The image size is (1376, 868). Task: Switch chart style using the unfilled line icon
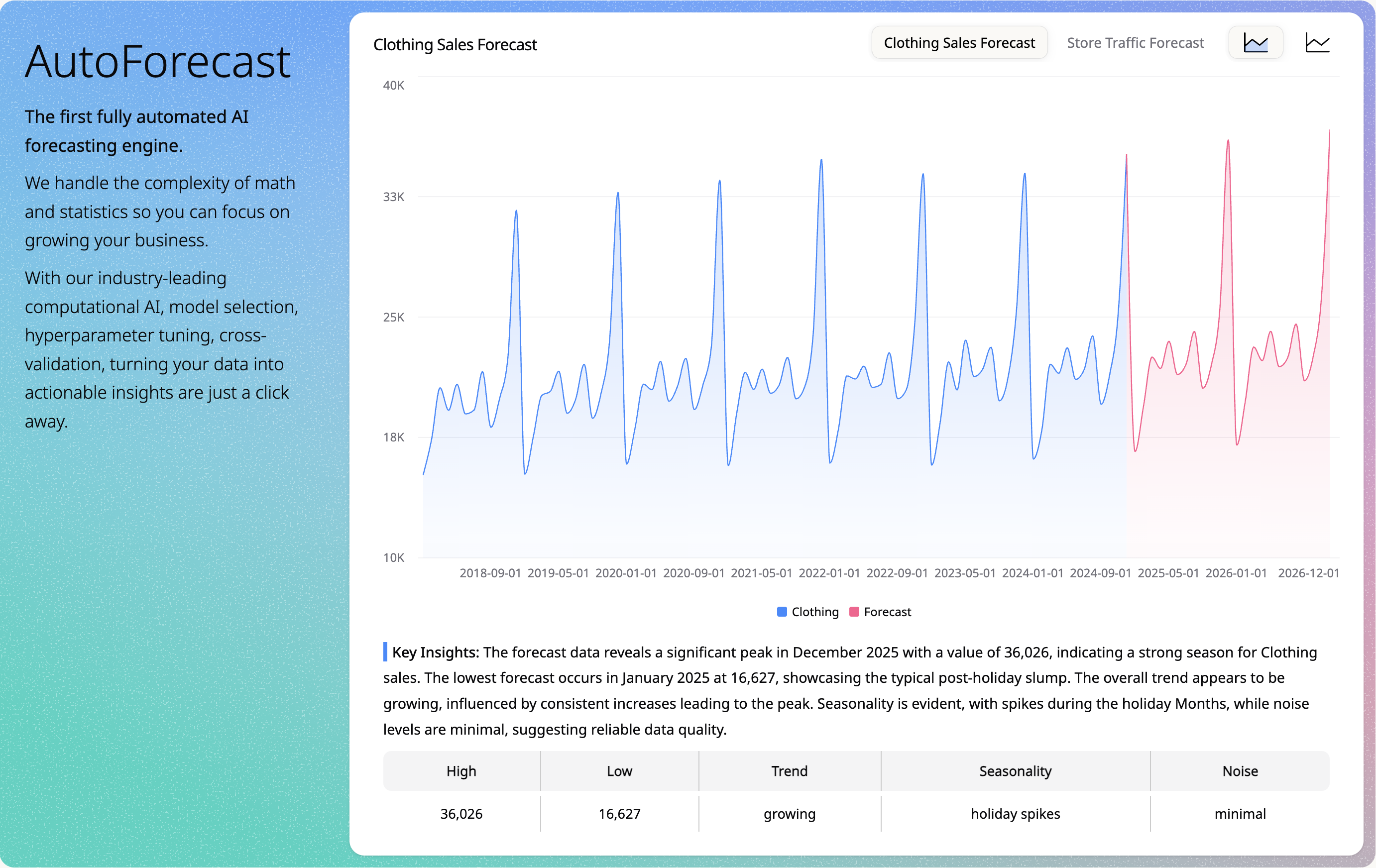1318,42
